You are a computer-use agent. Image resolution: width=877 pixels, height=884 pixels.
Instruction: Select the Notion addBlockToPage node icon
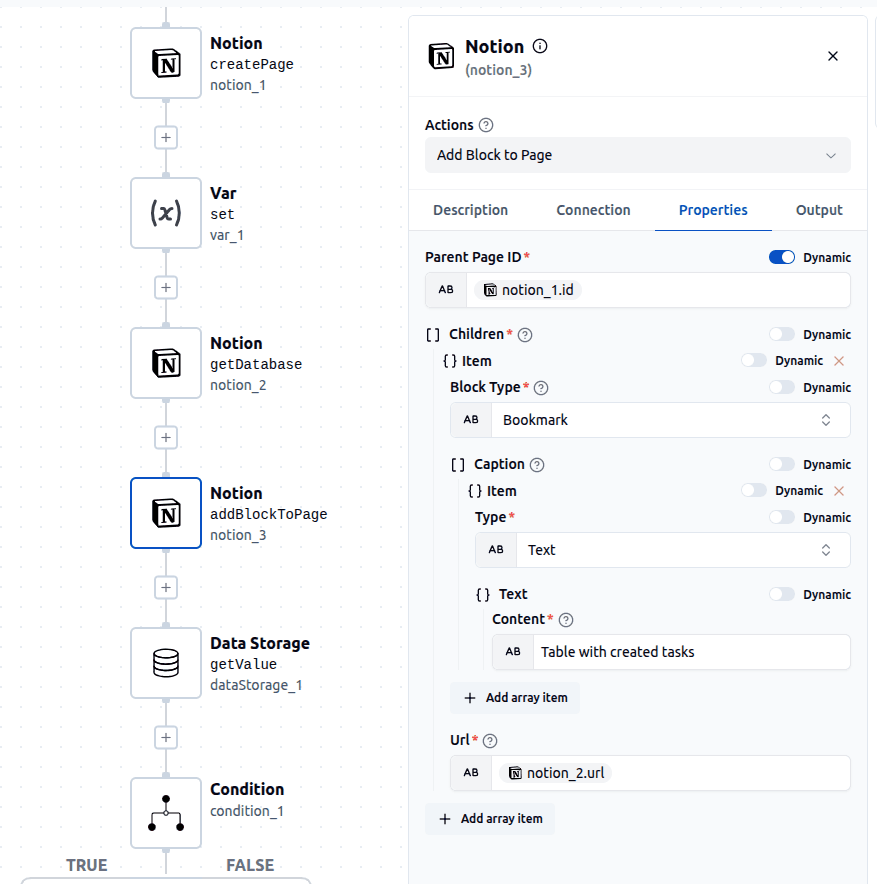click(166, 513)
